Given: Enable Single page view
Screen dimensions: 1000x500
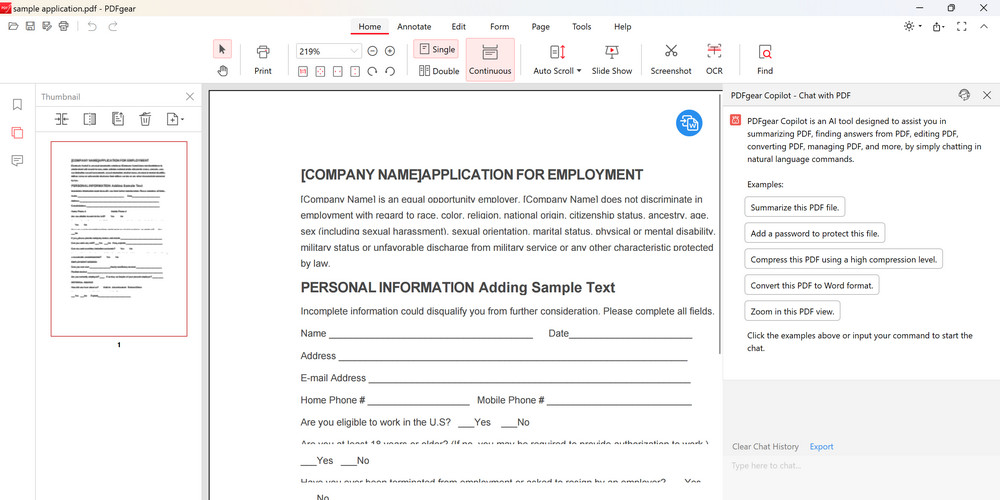Looking at the screenshot, I should click(x=436, y=49).
